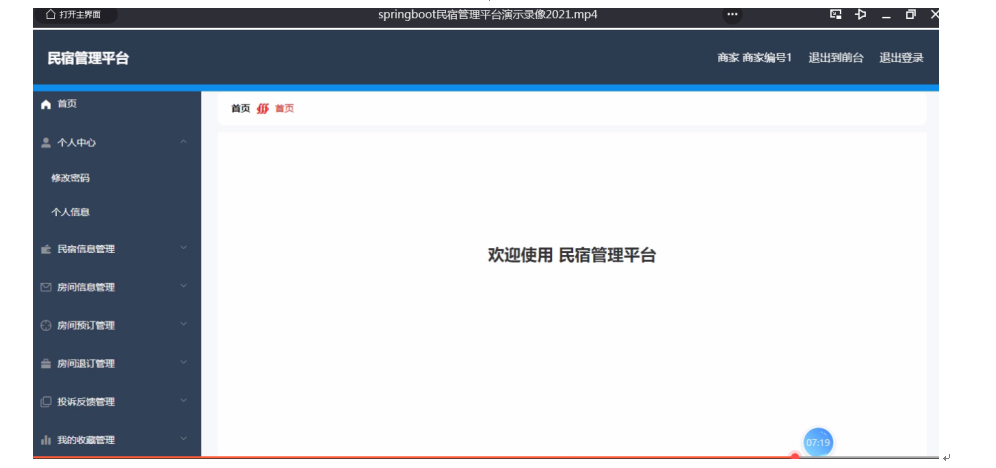Click the red 首页 breadcrumb entry
The width and height of the screenshot is (996, 468).
point(285,109)
